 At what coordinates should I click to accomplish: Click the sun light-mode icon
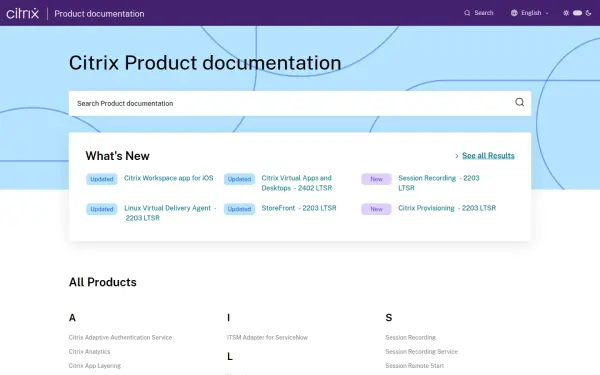[566, 13]
